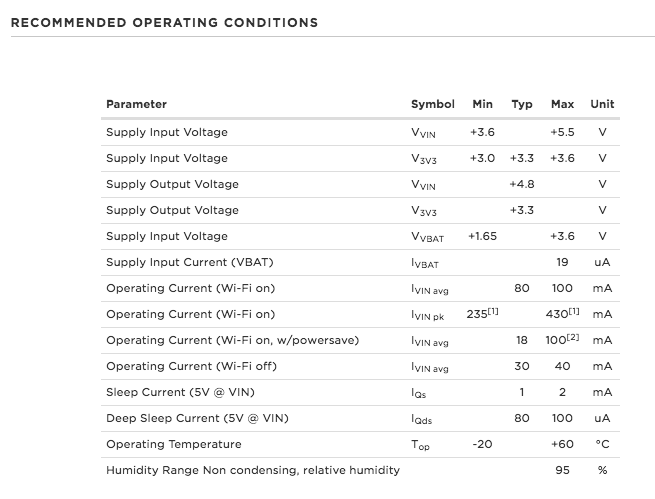Screen dimensions: 655x499
Task: Click the +4.8 supply output voltage value
Action: (522, 184)
